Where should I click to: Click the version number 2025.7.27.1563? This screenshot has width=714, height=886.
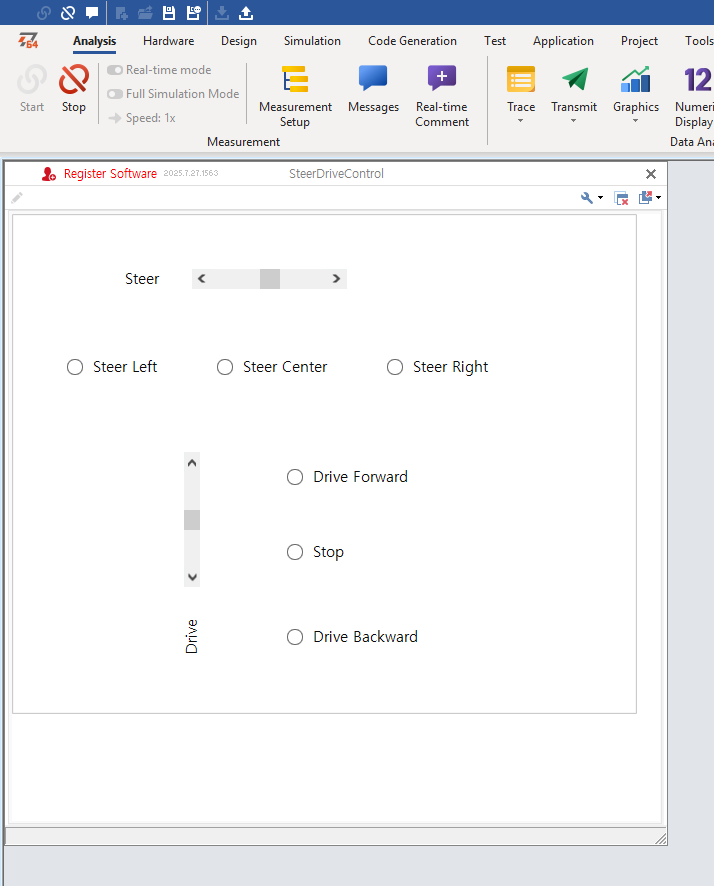(191, 173)
